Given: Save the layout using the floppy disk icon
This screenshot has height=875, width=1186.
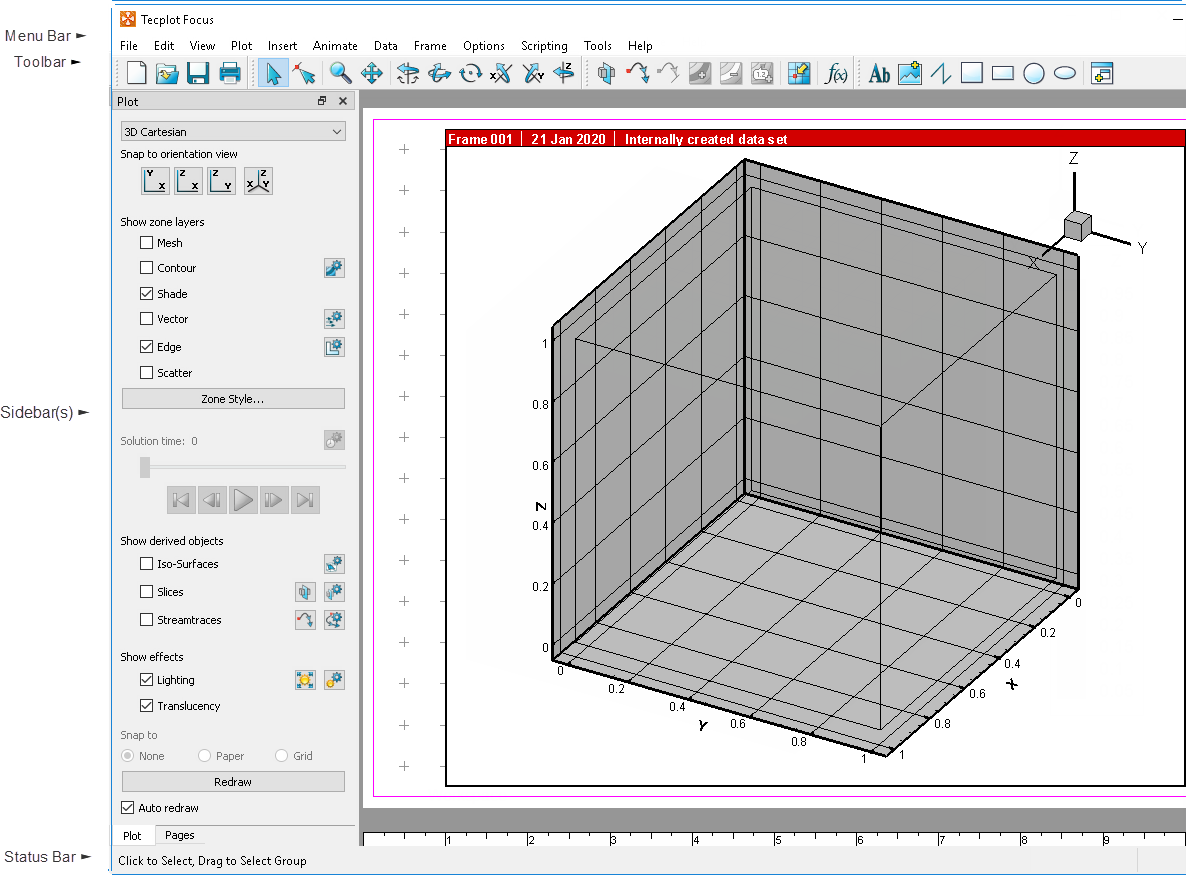Looking at the screenshot, I should tap(198, 73).
